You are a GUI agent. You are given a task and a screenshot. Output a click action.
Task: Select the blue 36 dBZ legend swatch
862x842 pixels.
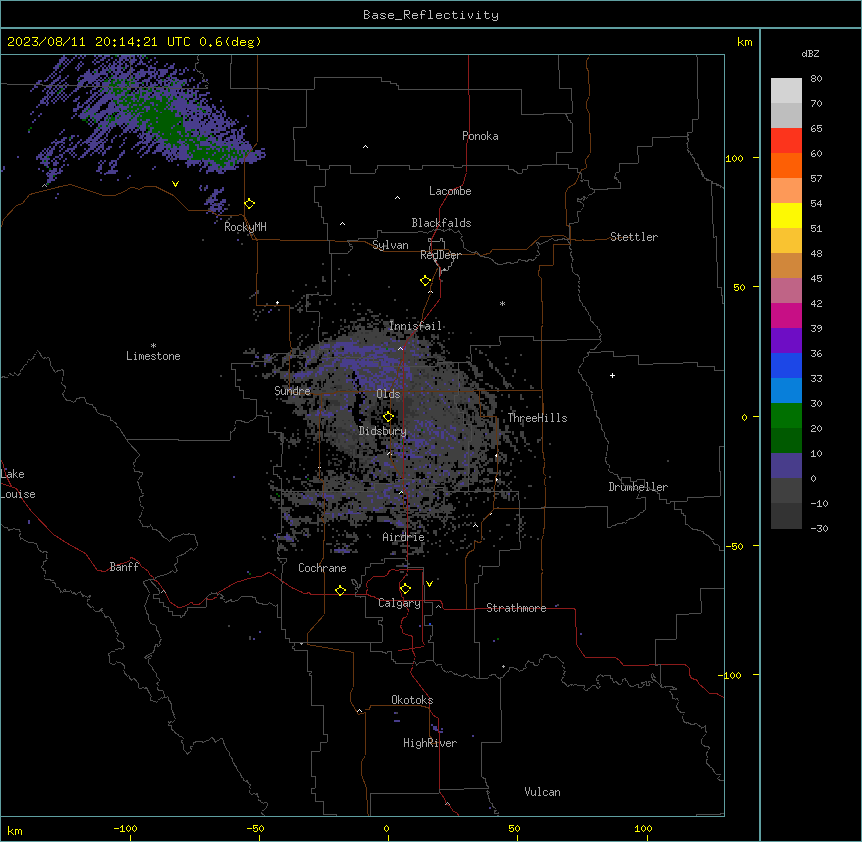pyautogui.click(x=786, y=365)
